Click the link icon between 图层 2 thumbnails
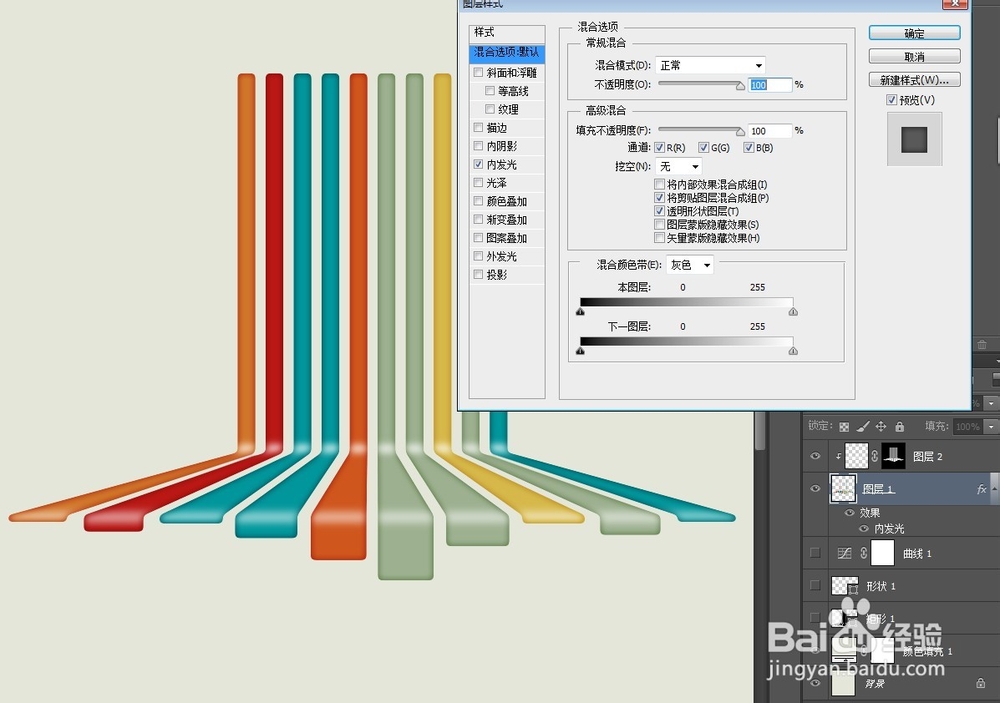Image resolution: width=1000 pixels, height=703 pixels. coord(874,456)
